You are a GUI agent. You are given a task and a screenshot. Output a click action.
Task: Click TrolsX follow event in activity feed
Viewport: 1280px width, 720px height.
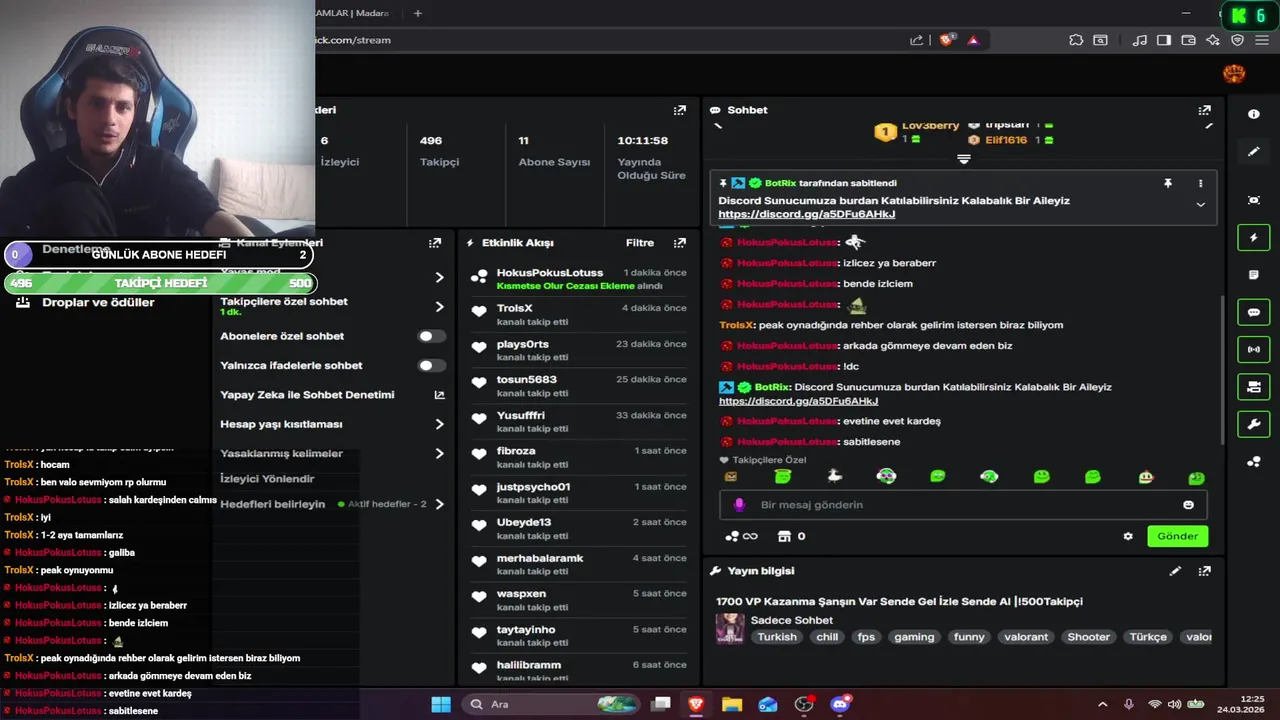point(578,314)
